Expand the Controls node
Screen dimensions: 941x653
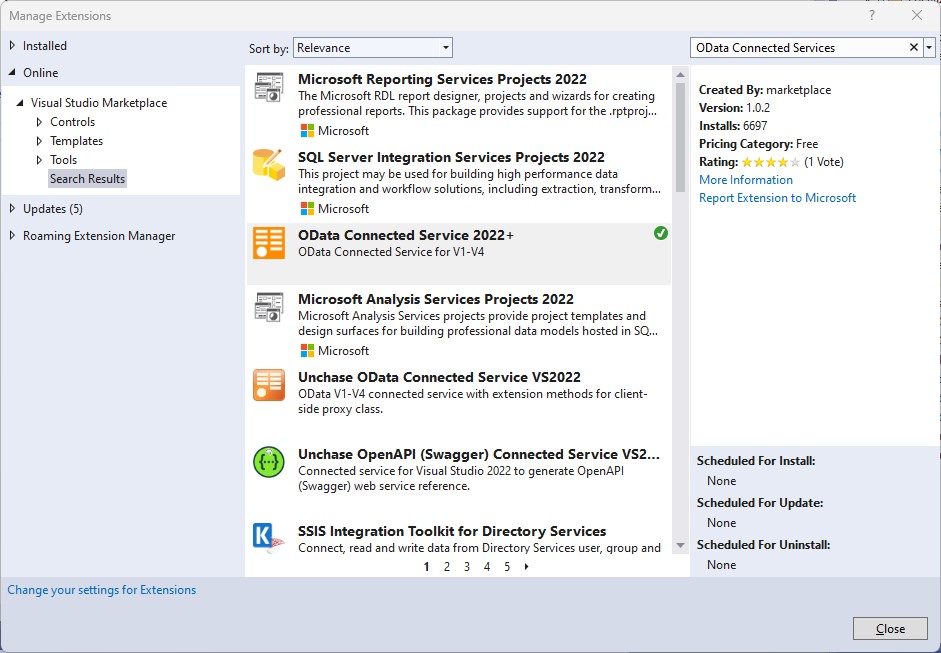[x=39, y=122]
